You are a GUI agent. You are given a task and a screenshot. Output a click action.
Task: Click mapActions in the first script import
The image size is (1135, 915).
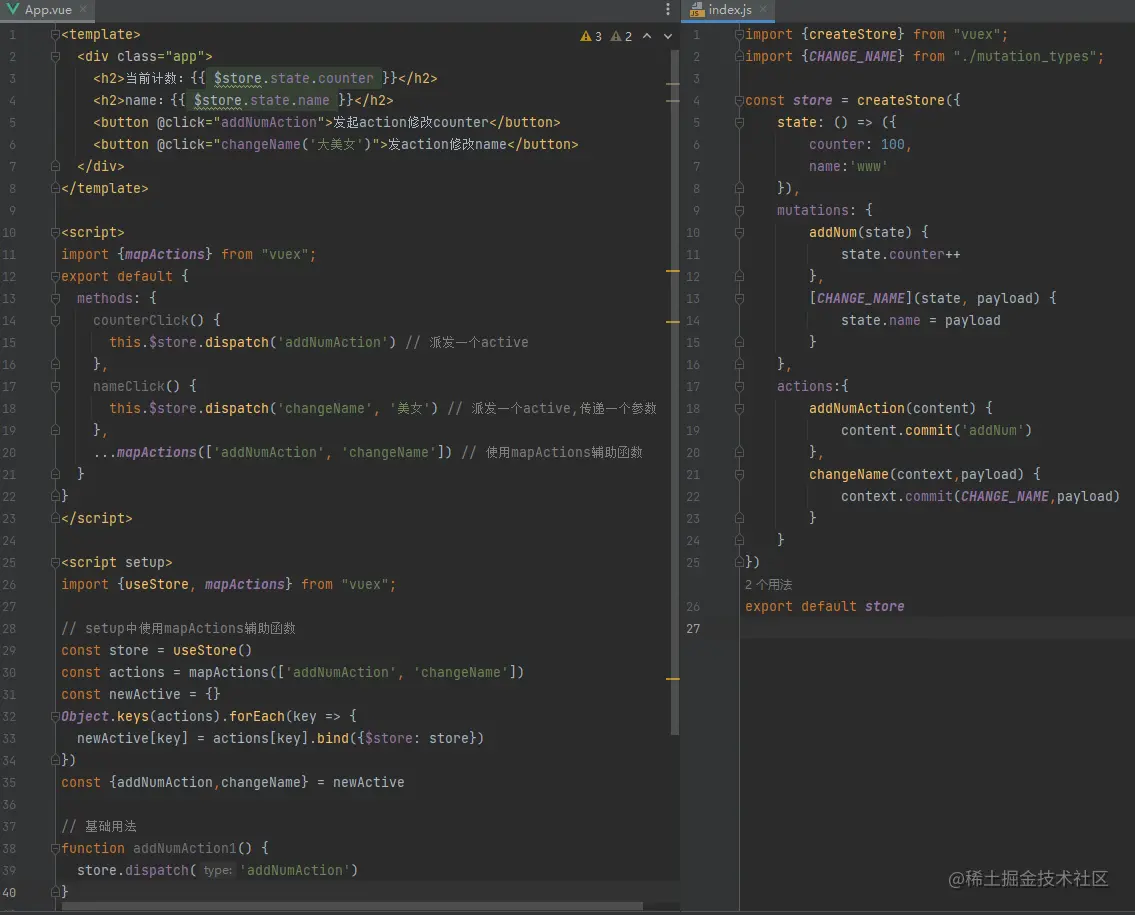165,254
